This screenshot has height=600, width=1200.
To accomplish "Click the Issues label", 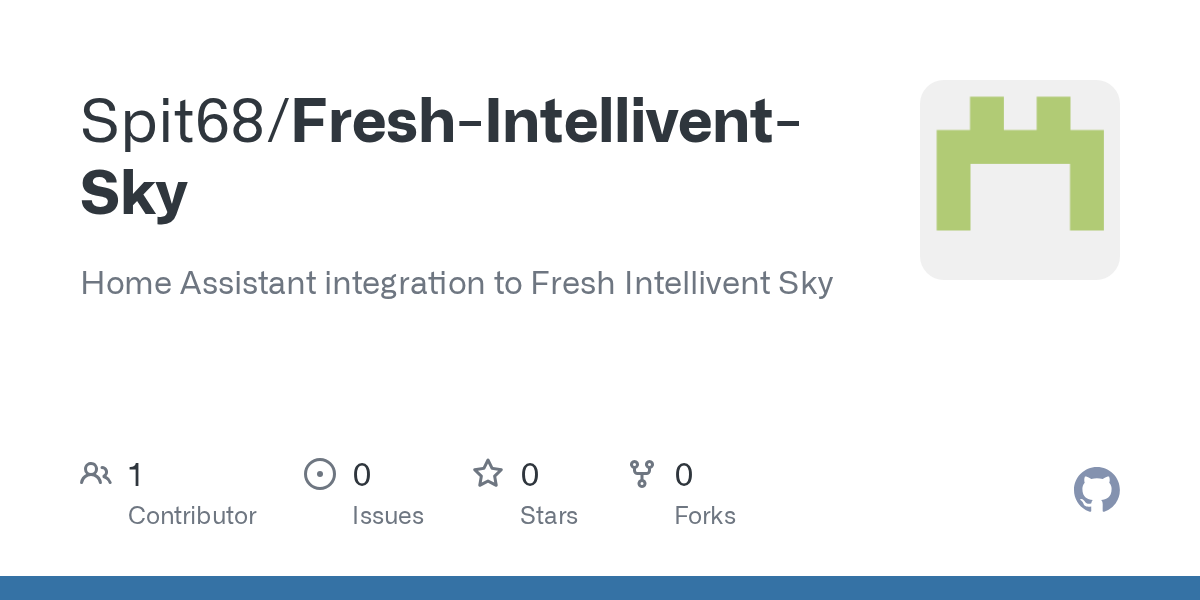I will tap(388, 516).
